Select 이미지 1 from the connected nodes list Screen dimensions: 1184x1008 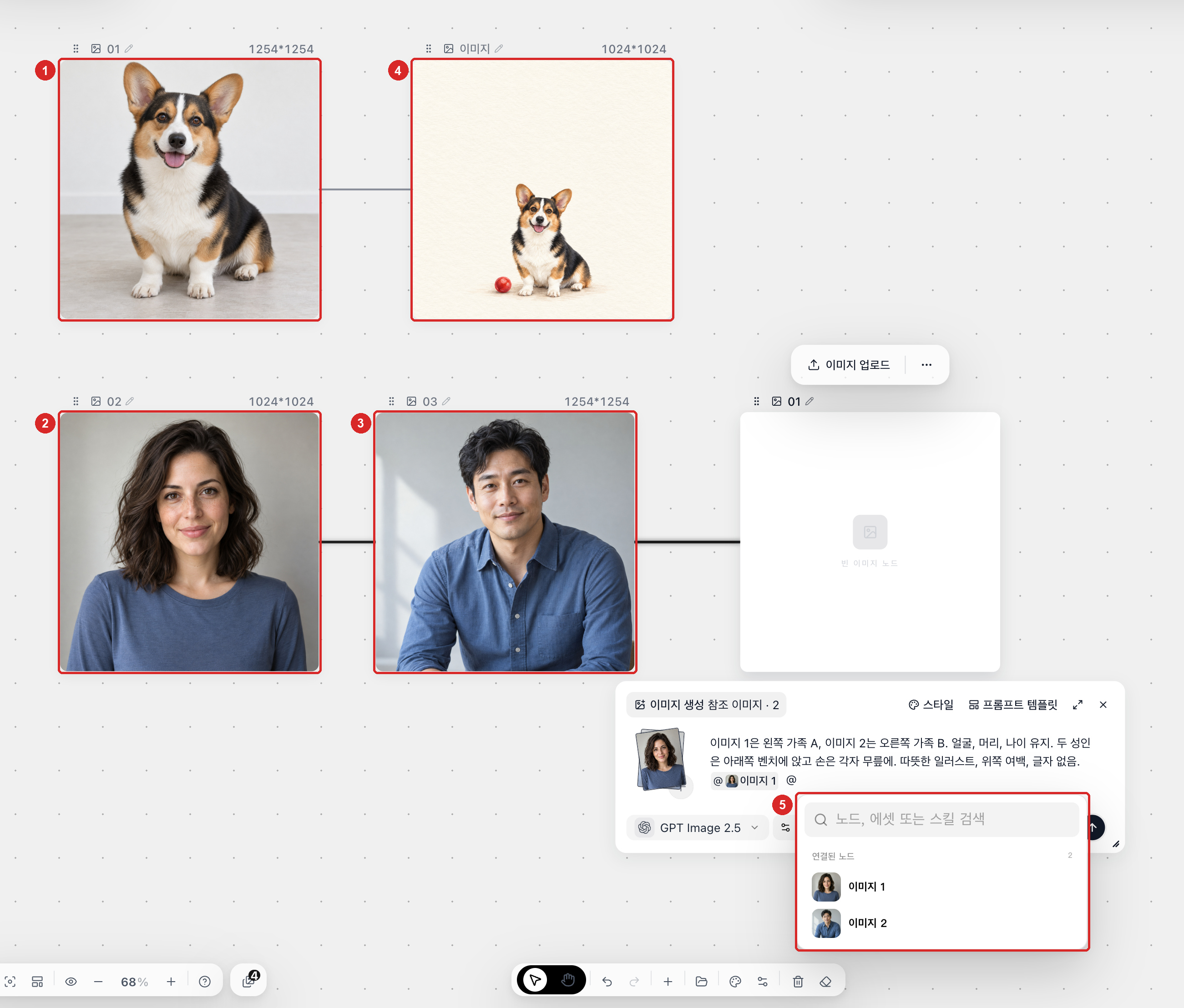942,887
